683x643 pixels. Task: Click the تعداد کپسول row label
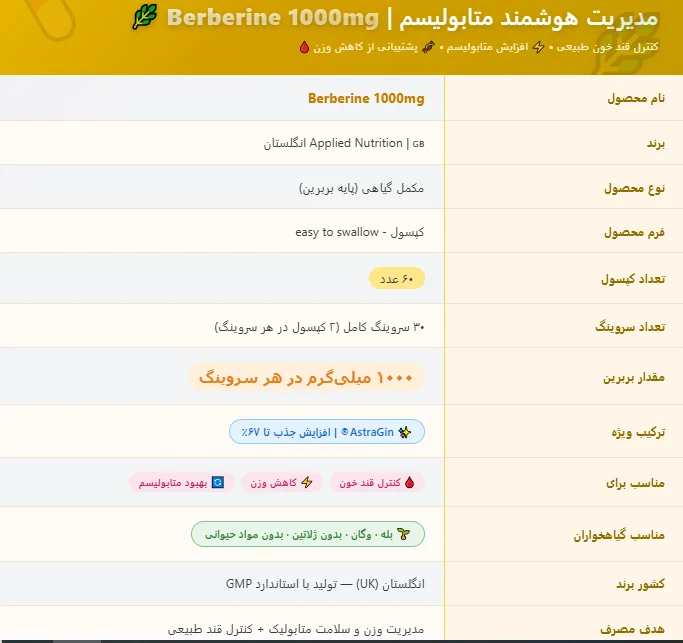coord(633,279)
